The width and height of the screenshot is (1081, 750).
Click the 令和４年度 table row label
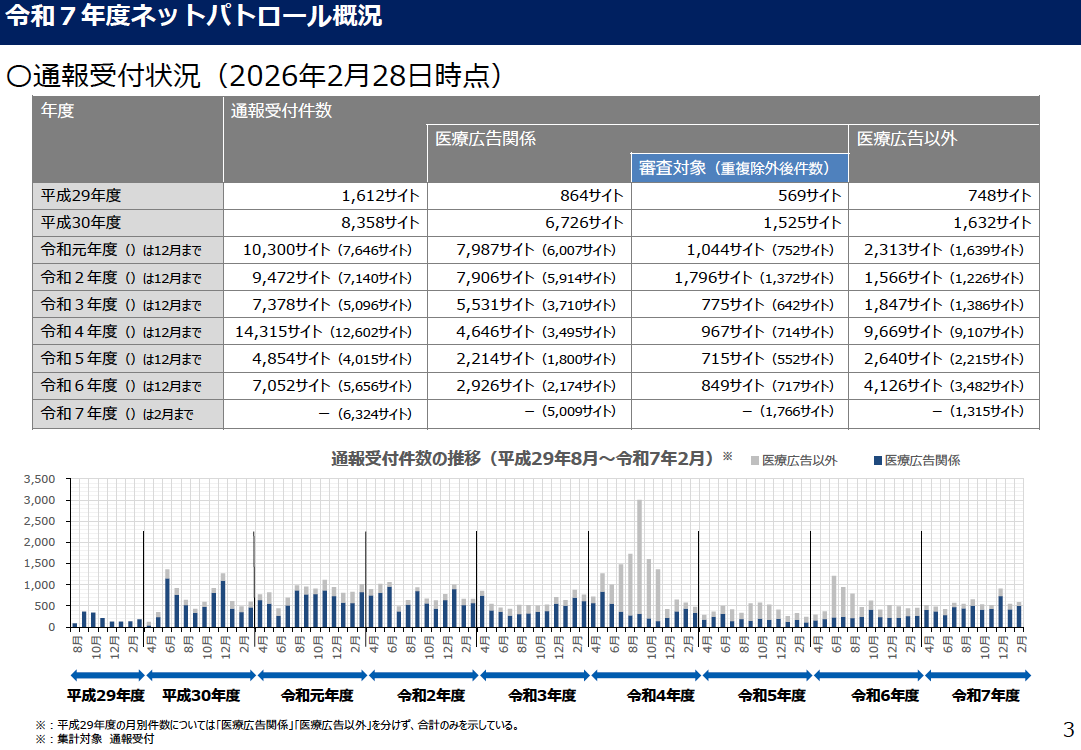[x=128, y=332]
